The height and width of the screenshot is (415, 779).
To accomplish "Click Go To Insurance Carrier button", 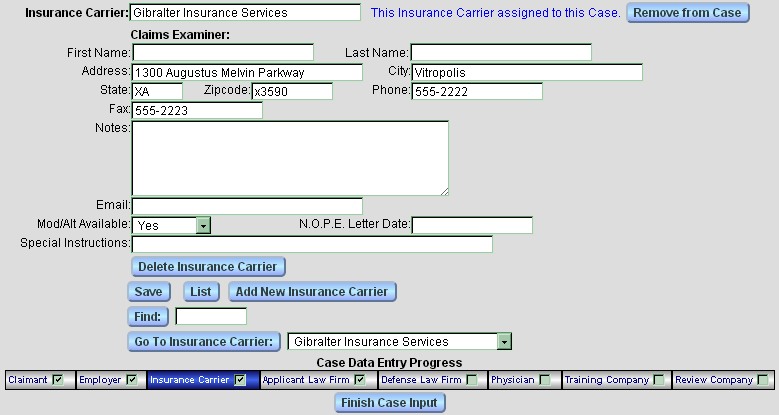I will pos(203,342).
